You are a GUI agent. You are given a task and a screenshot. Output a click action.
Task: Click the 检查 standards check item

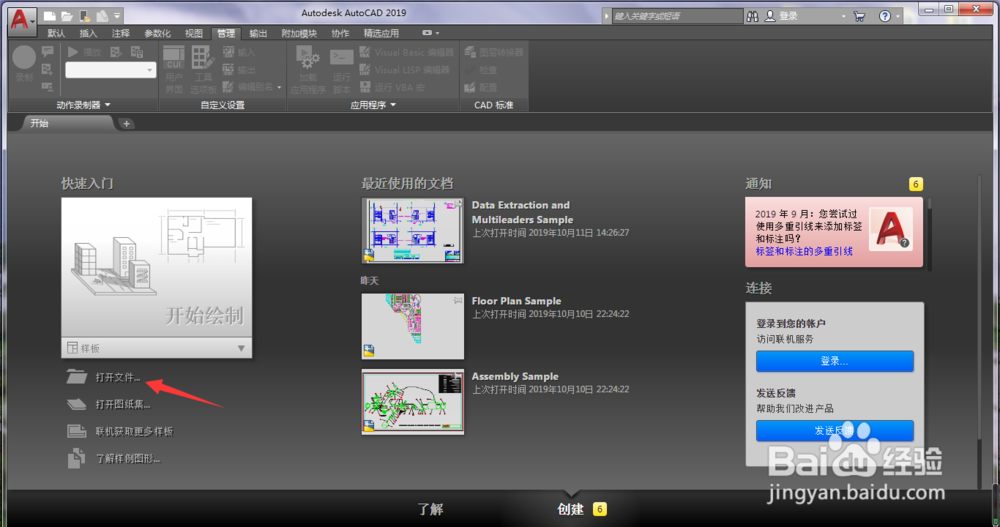point(482,70)
